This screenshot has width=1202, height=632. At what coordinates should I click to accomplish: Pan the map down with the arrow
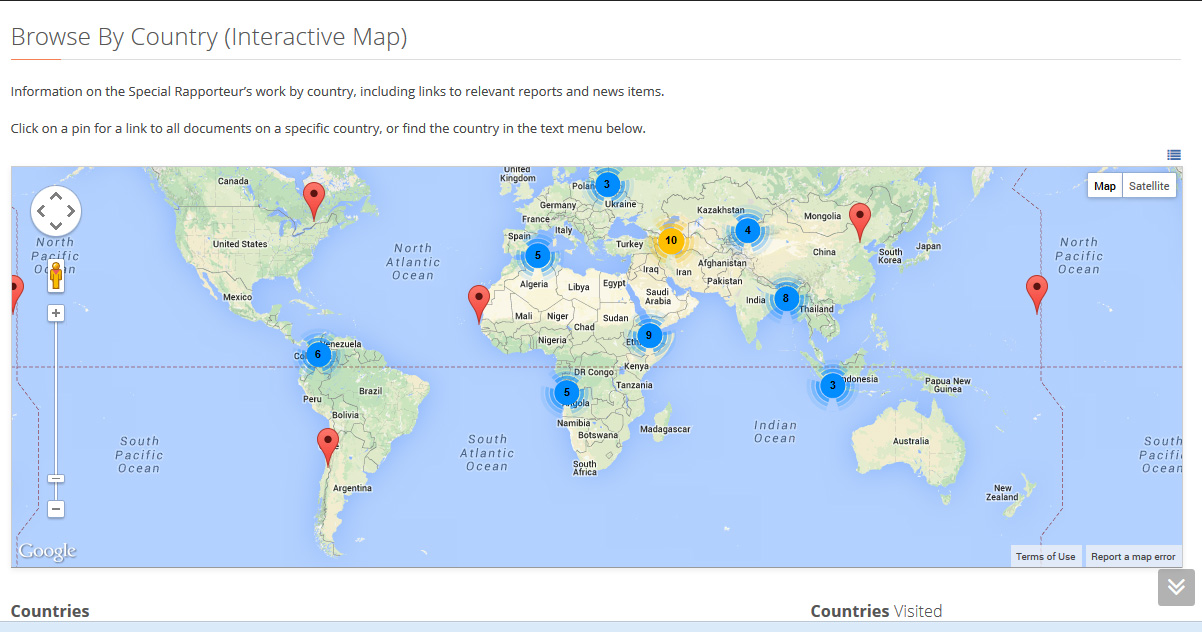click(56, 225)
